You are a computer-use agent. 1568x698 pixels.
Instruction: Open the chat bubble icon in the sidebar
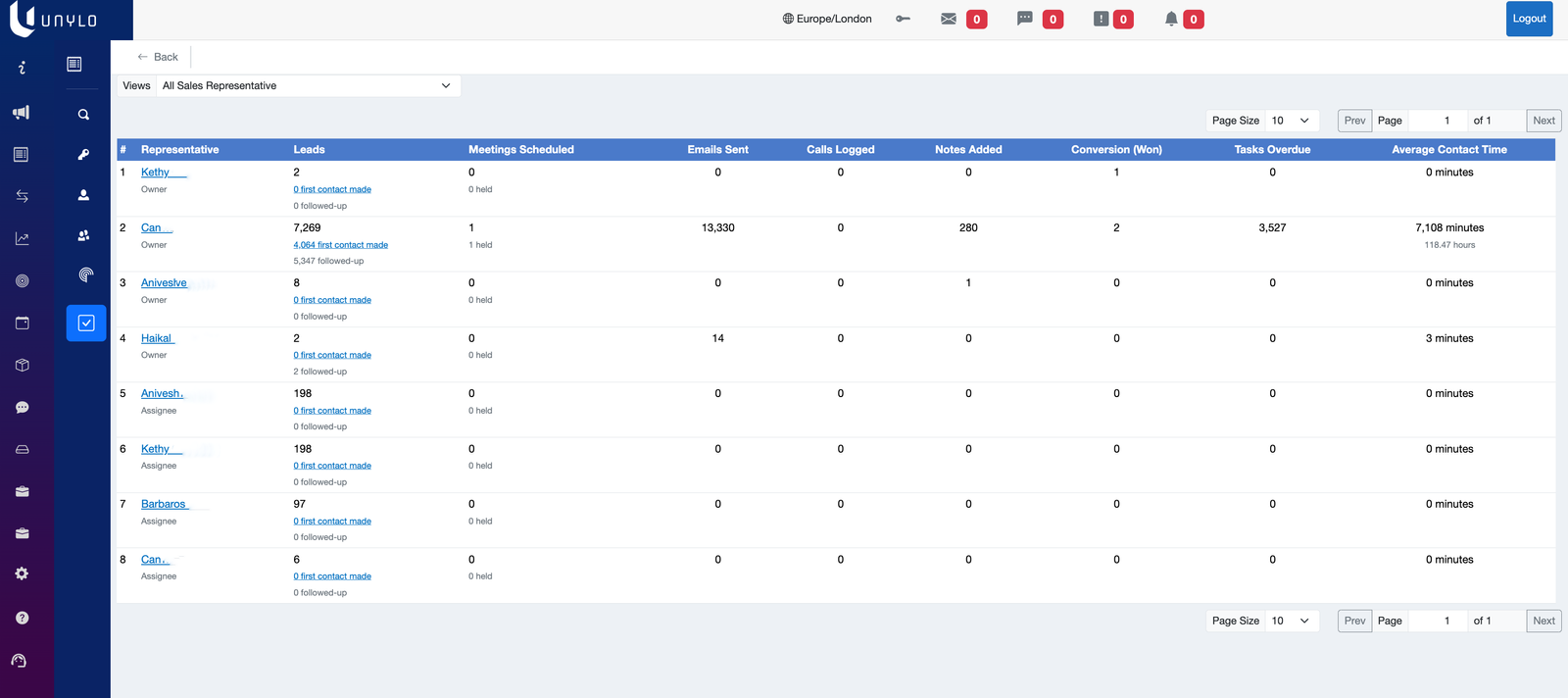22,408
